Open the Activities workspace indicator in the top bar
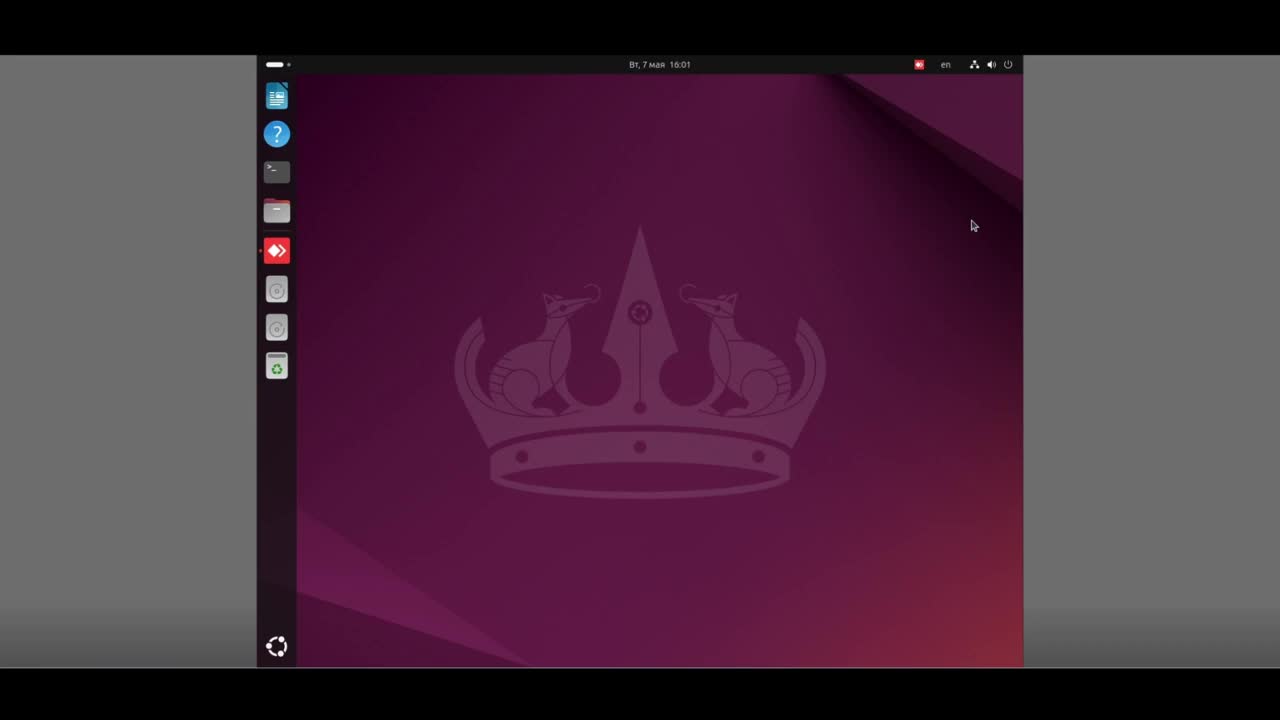Screen dimensions: 1280x720 (278, 64)
